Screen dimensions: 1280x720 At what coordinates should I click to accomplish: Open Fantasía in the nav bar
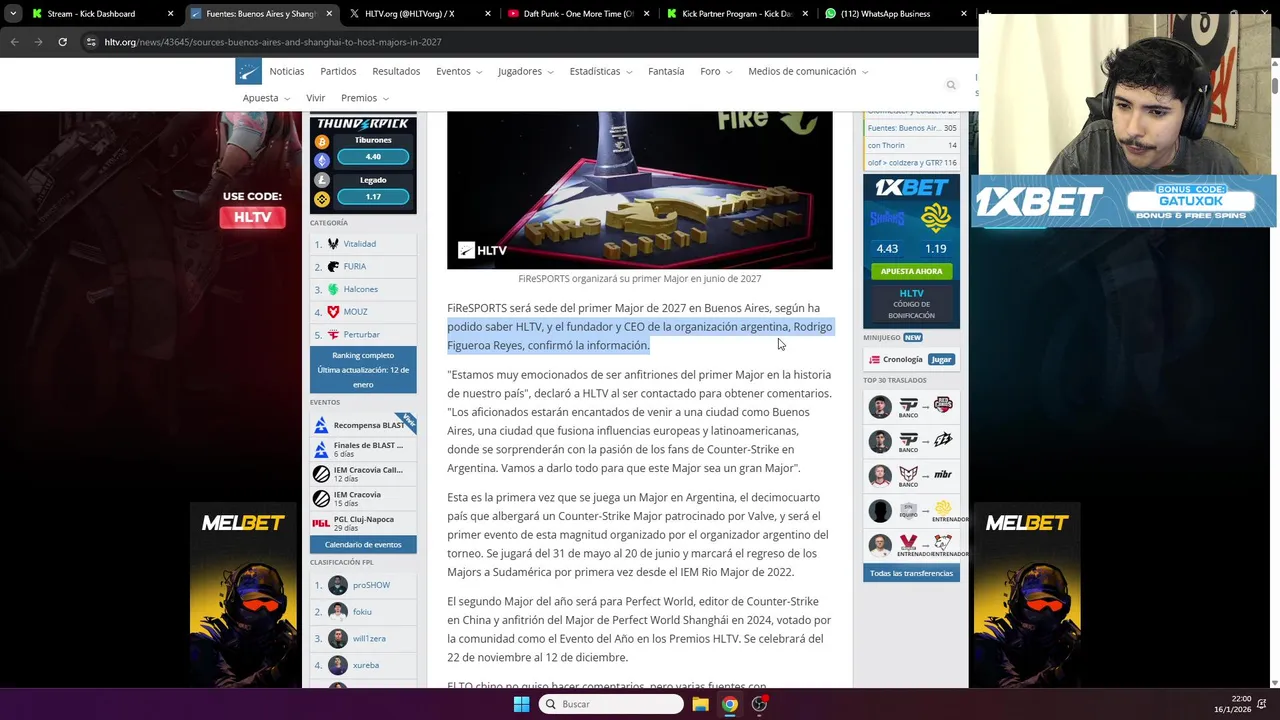pyautogui.click(x=666, y=71)
